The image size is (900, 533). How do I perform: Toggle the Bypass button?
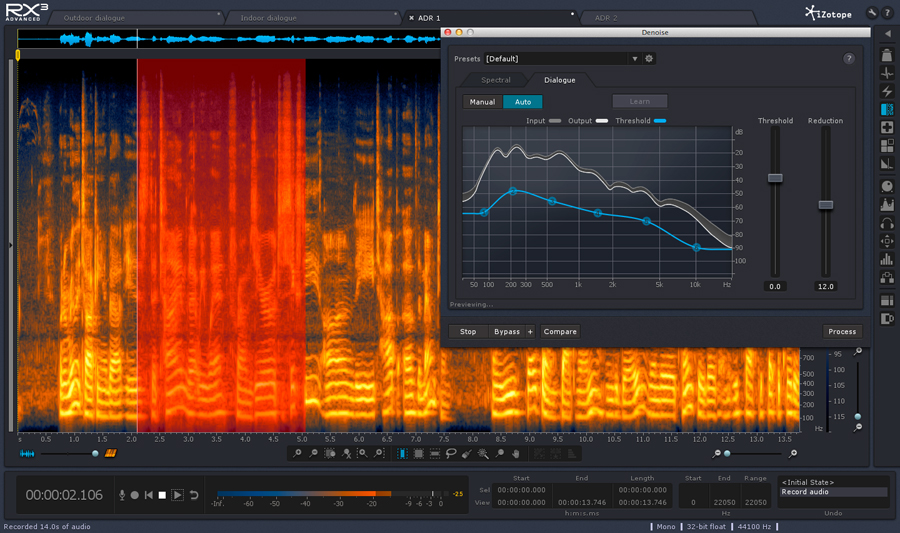(507, 332)
